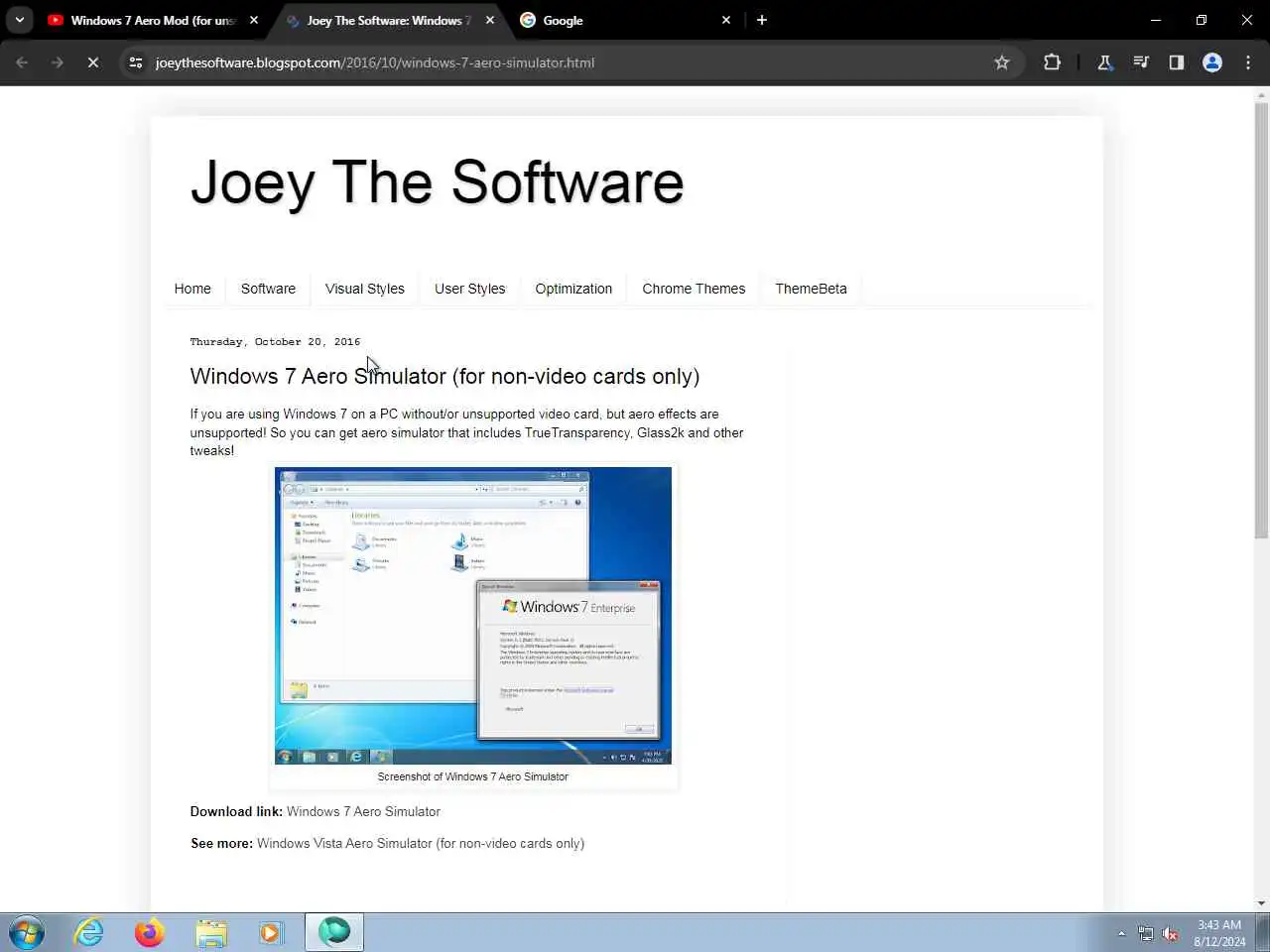Viewport: 1270px width, 952px height.
Task: Click the vertical page scrollbar thumb
Action: 1261,320
